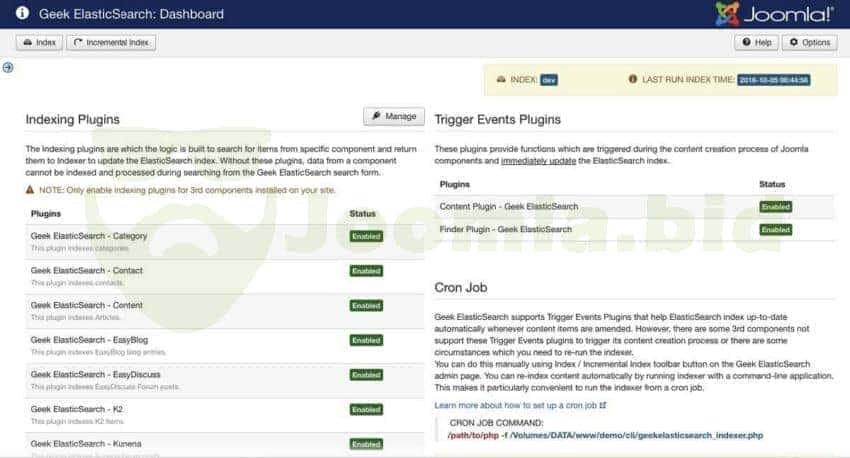
Task: Open Learn more about cron job link
Action: pos(516,405)
